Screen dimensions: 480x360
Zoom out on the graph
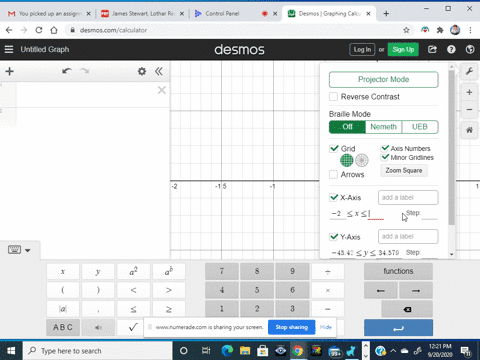pyautogui.click(x=469, y=109)
